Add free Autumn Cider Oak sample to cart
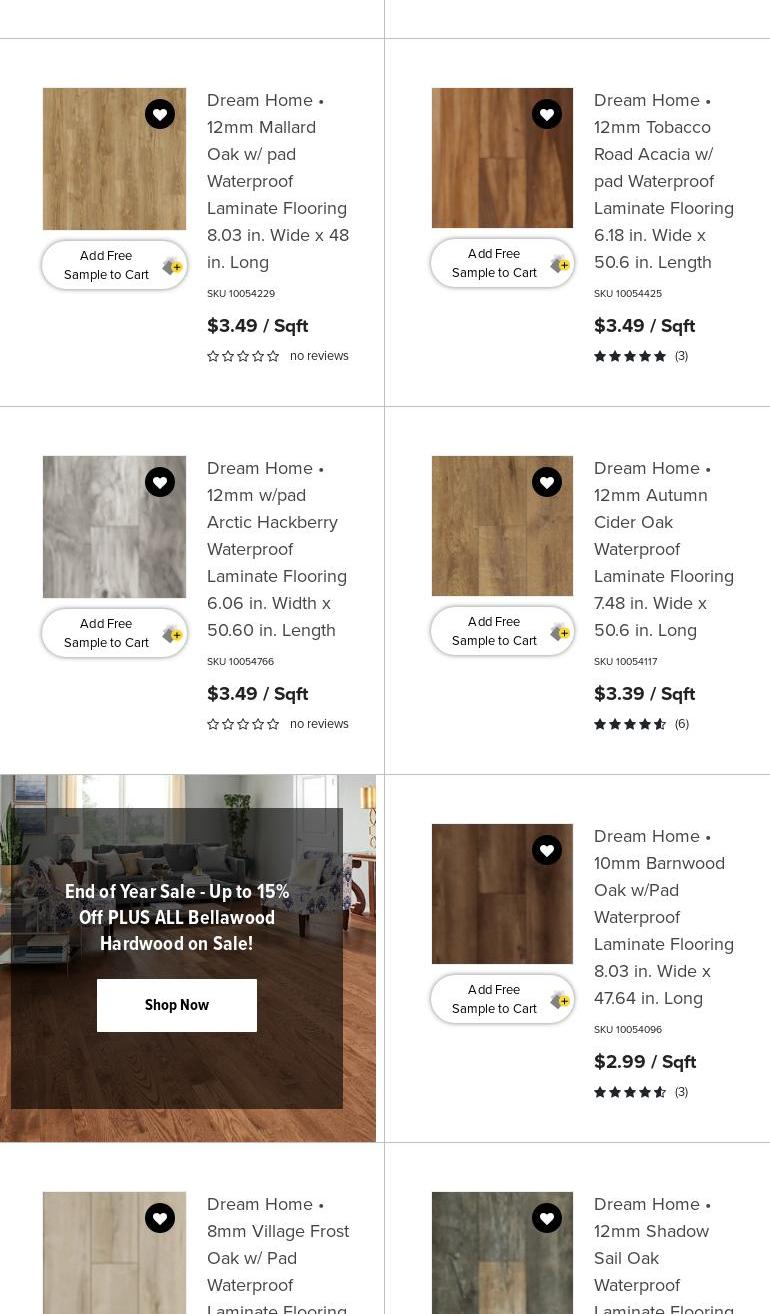 pos(502,631)
